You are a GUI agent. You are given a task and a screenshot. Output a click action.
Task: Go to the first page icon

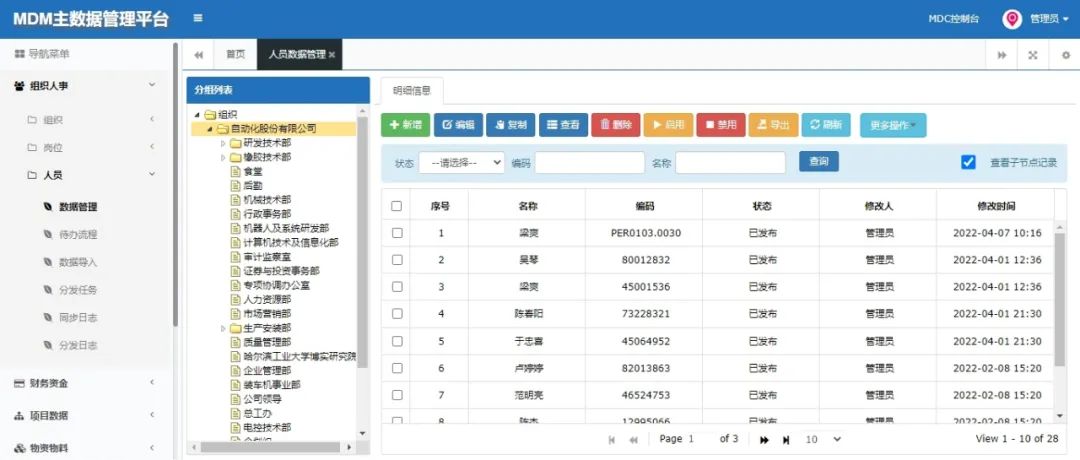pyautogui.click(x=612, y=439)
